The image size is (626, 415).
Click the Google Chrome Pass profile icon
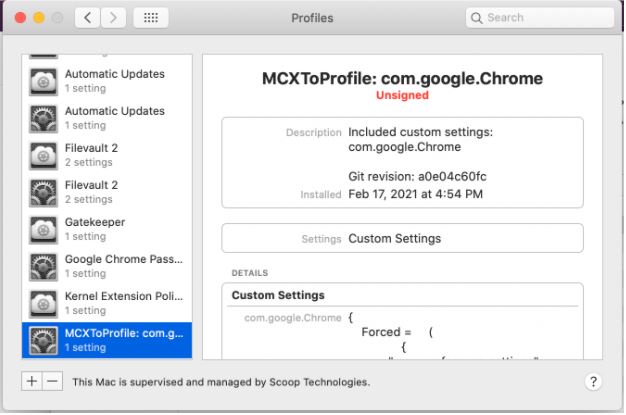click(x=43, y=266)
